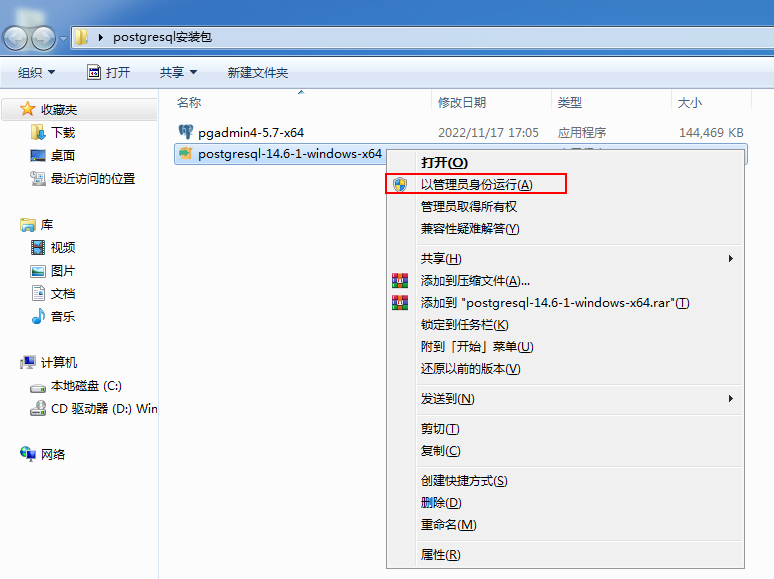Viewport: 774px width, 579px height.
Task: Click the postgresql安装包 address bar segment
Action: [162, 38]
